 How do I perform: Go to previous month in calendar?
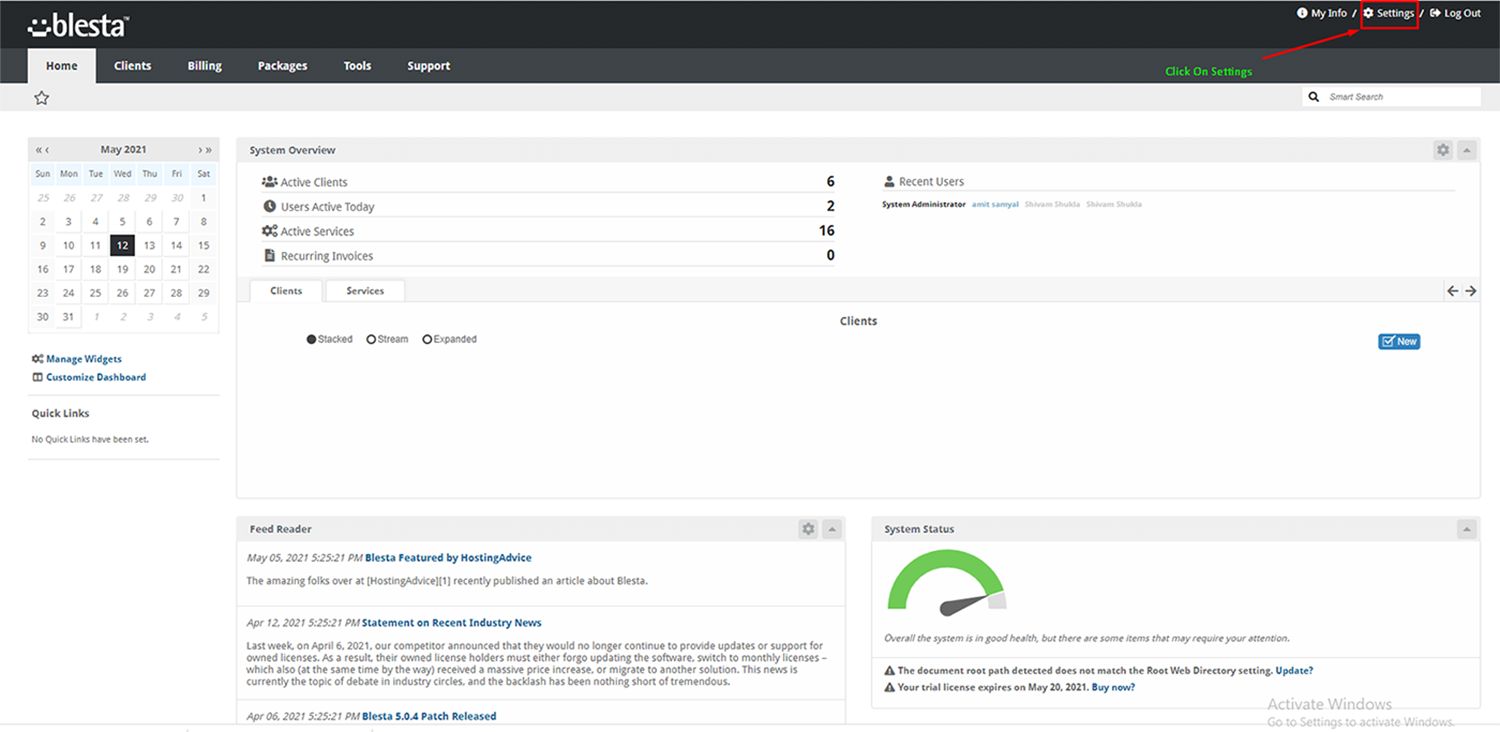click(47, 150)
